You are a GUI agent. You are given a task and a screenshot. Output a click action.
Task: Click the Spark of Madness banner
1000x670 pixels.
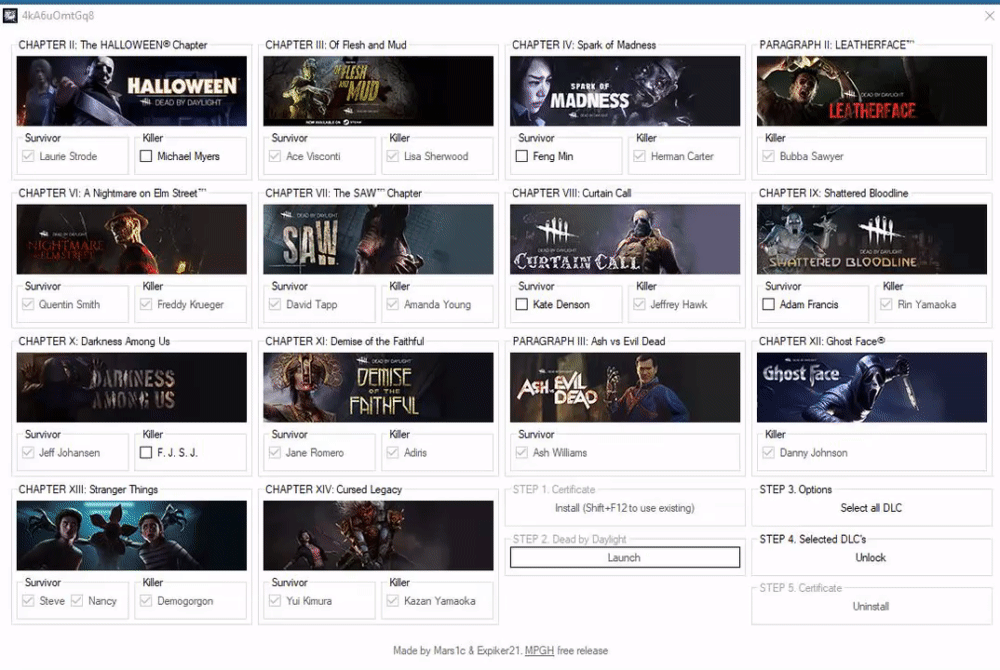coord(625,91)
